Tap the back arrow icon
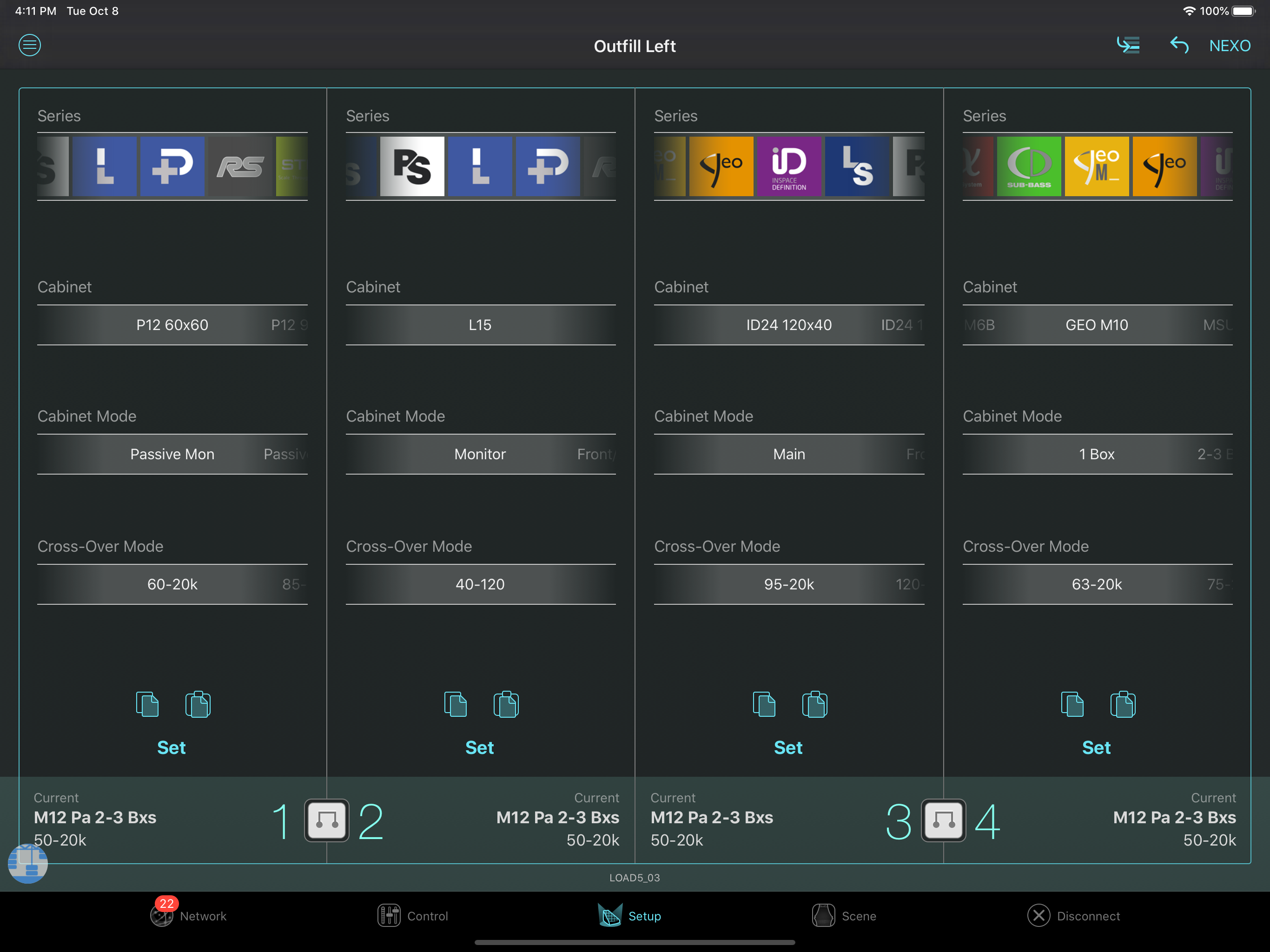 click(1179, 45)
